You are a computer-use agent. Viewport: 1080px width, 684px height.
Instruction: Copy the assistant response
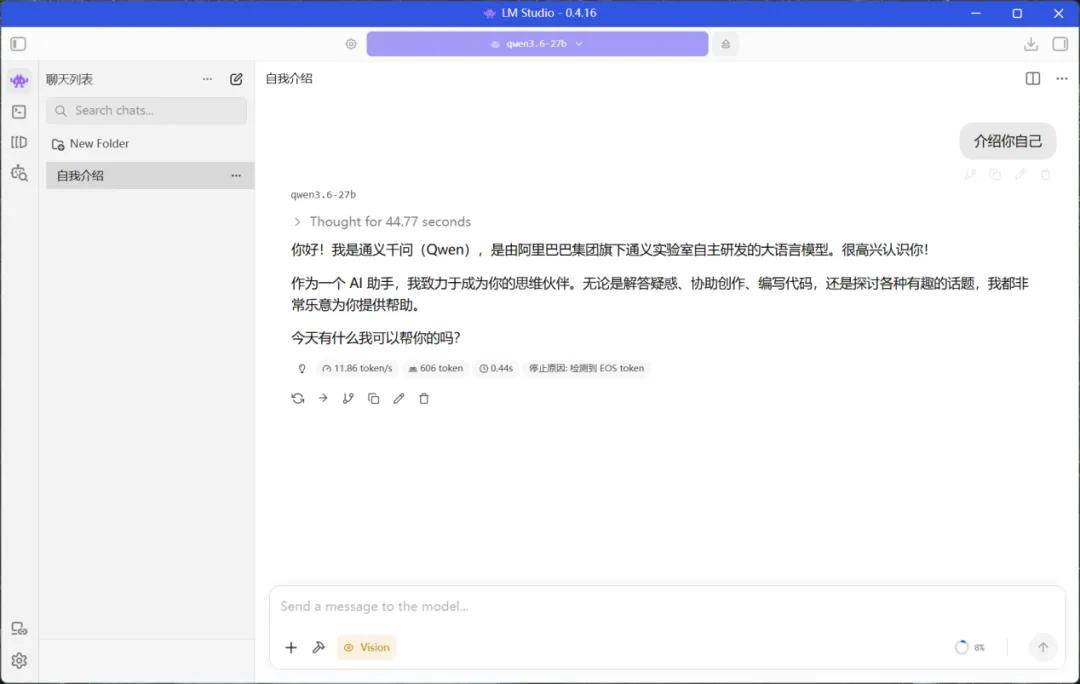tap(373, 398)
